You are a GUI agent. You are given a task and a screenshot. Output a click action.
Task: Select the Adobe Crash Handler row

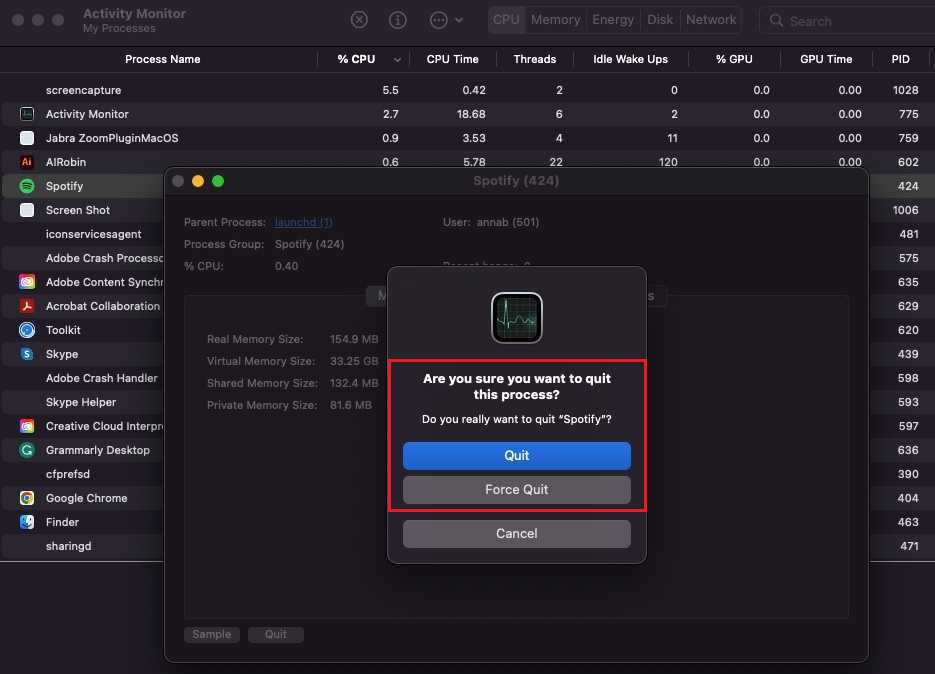[83, 378]
